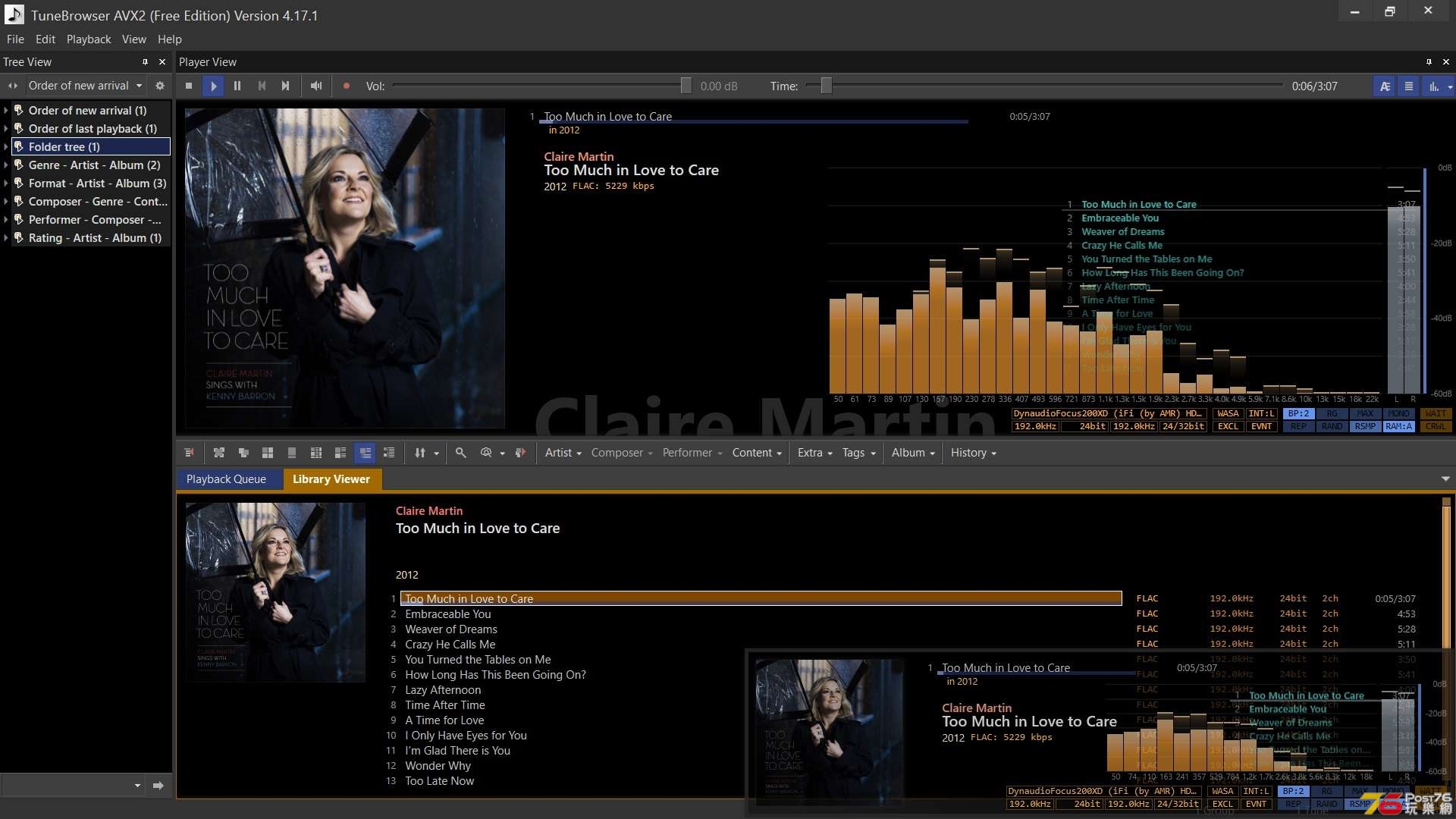Toggle the RSMP resample indicator
This screenshot has width=1456, height=819.
(1365, 426)
